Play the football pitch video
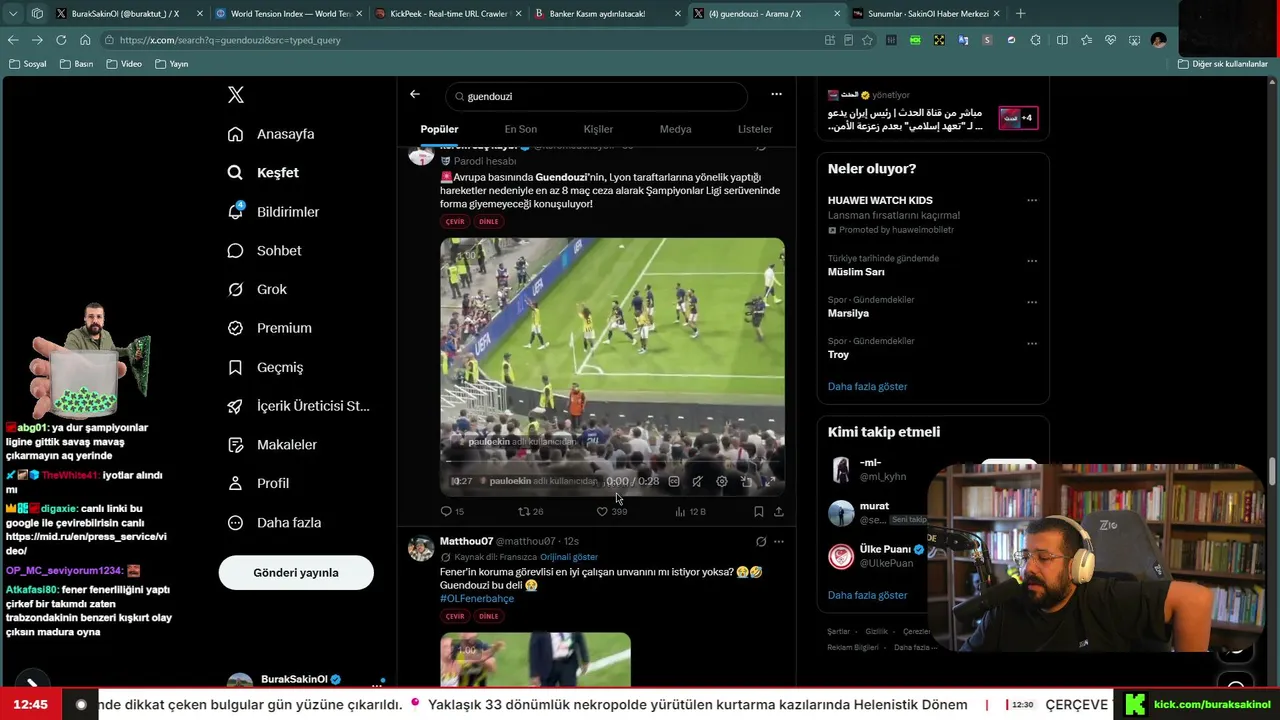 tap(612, 366)
